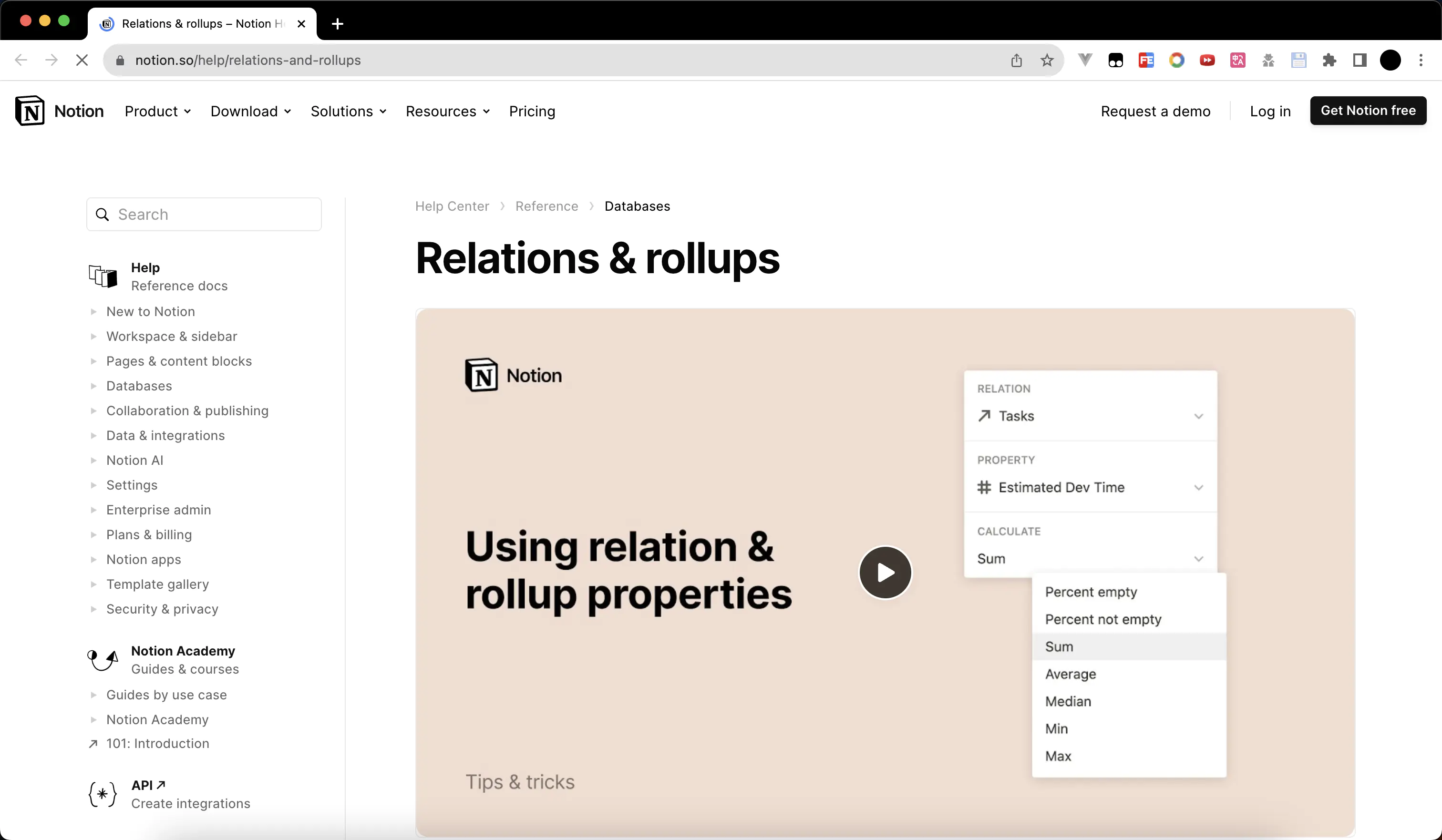Click into the sidebar Search field
This screenshot has height=840, width=1442.
[x=212, y=215]
